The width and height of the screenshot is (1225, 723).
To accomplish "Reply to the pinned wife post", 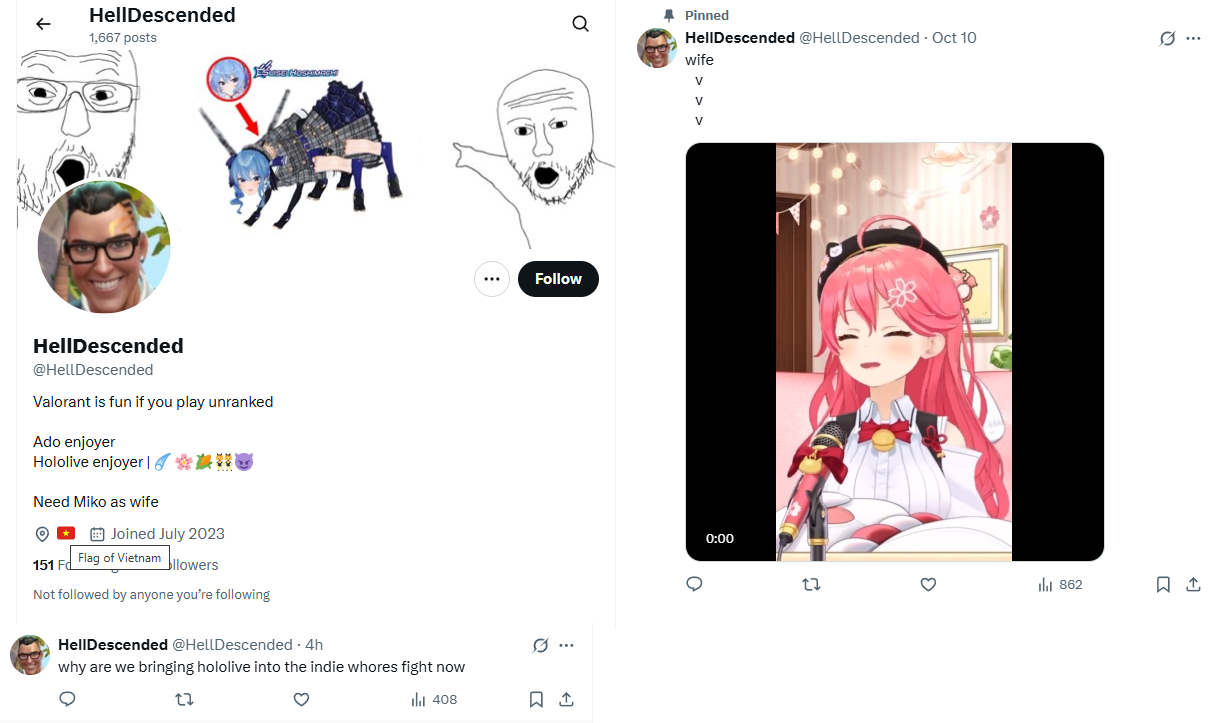I will click(695, 584).
